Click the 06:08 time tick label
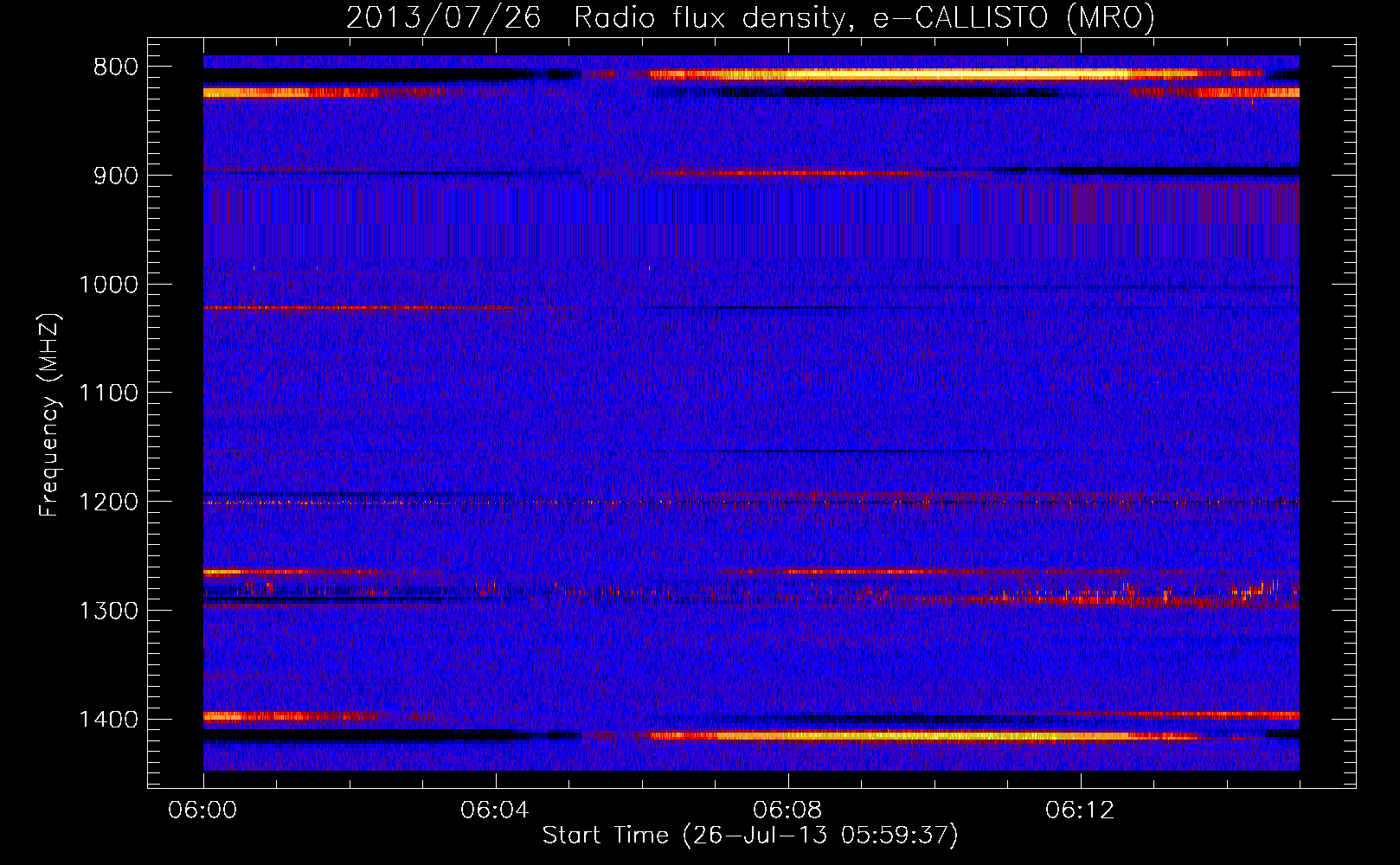The image size is (1400, 865). point(787,811)
